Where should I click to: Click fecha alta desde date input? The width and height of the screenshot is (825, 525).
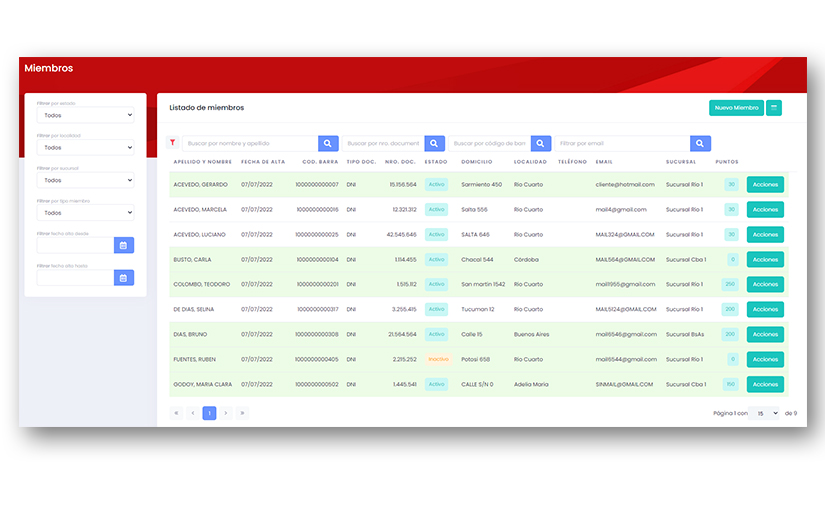point(75,245)
